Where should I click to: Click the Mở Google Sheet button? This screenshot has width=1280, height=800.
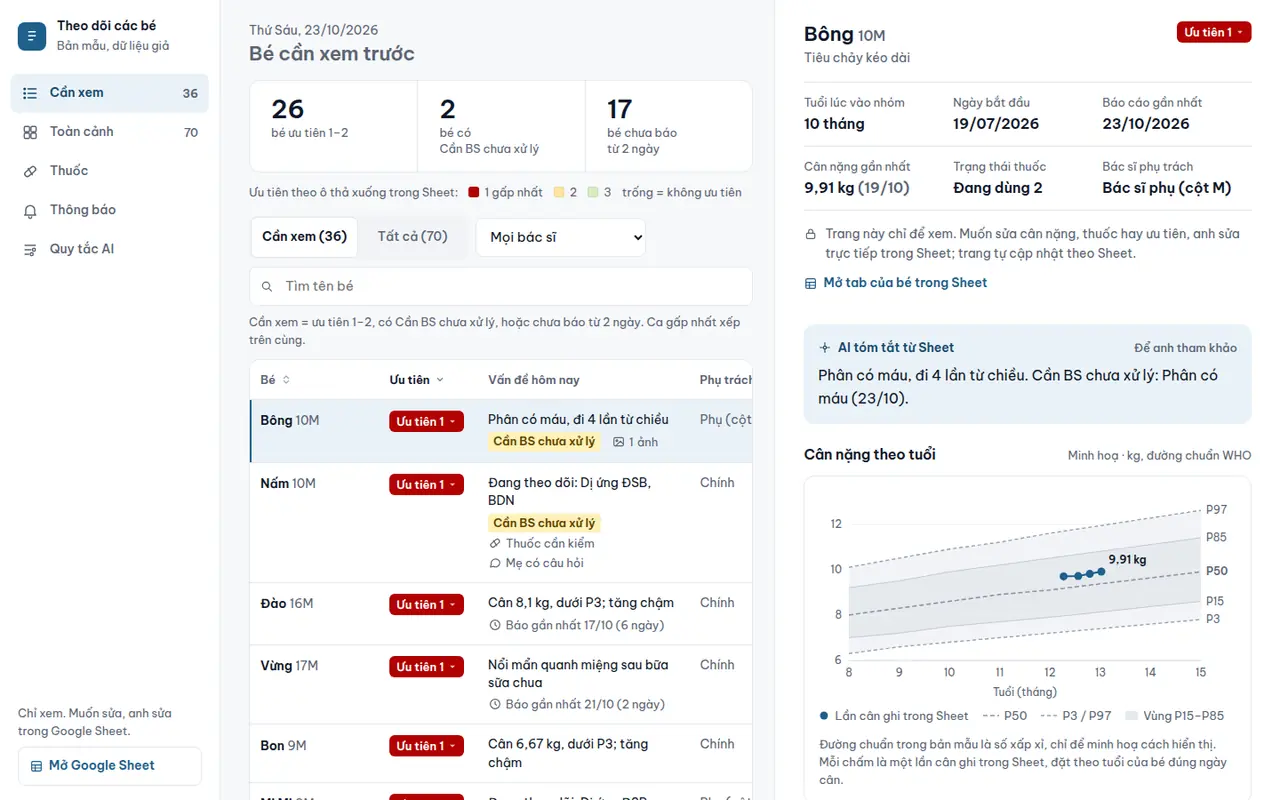click(110, 766)
